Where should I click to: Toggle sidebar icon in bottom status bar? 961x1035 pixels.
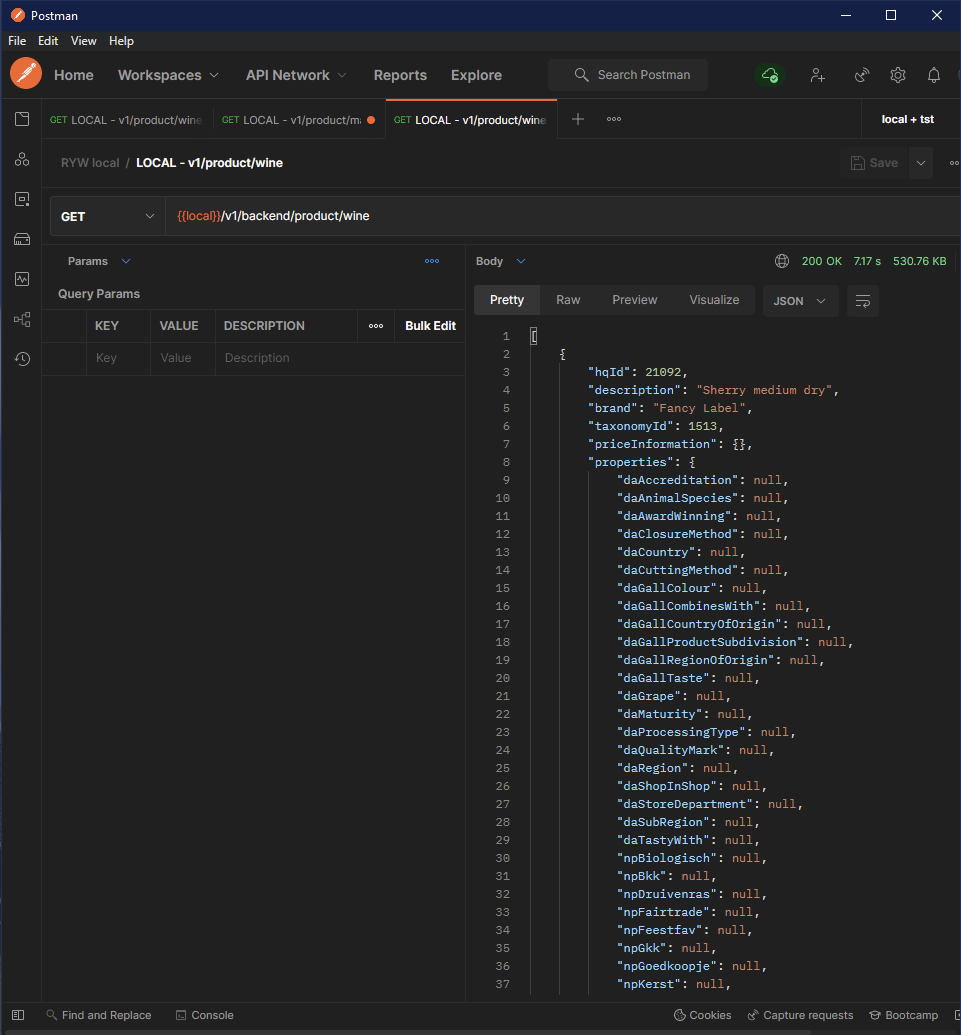point(18,1015)
